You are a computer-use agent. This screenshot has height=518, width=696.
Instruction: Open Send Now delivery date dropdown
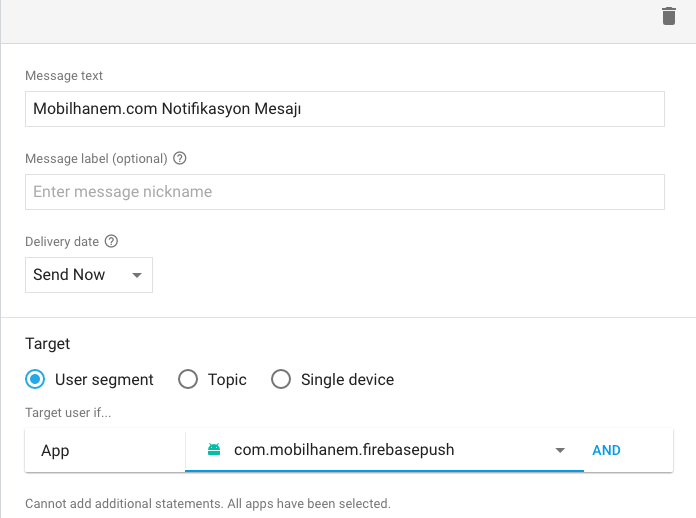pyautogui.click(x=89, y=275)
